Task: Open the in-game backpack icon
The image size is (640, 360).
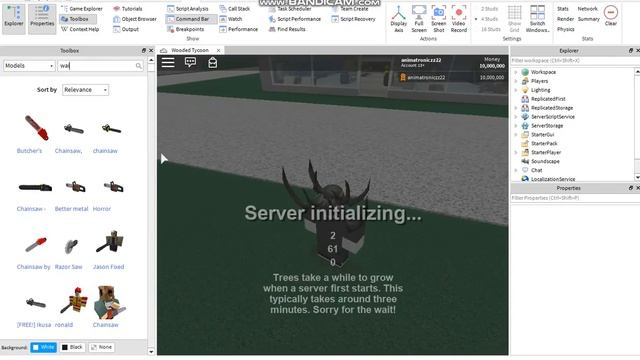Action: (x=213, y=62)
